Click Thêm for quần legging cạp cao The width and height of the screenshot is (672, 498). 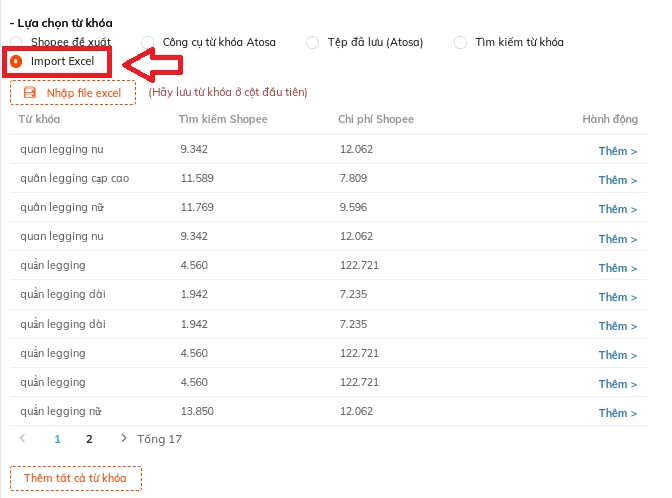[x=617, y=181]
